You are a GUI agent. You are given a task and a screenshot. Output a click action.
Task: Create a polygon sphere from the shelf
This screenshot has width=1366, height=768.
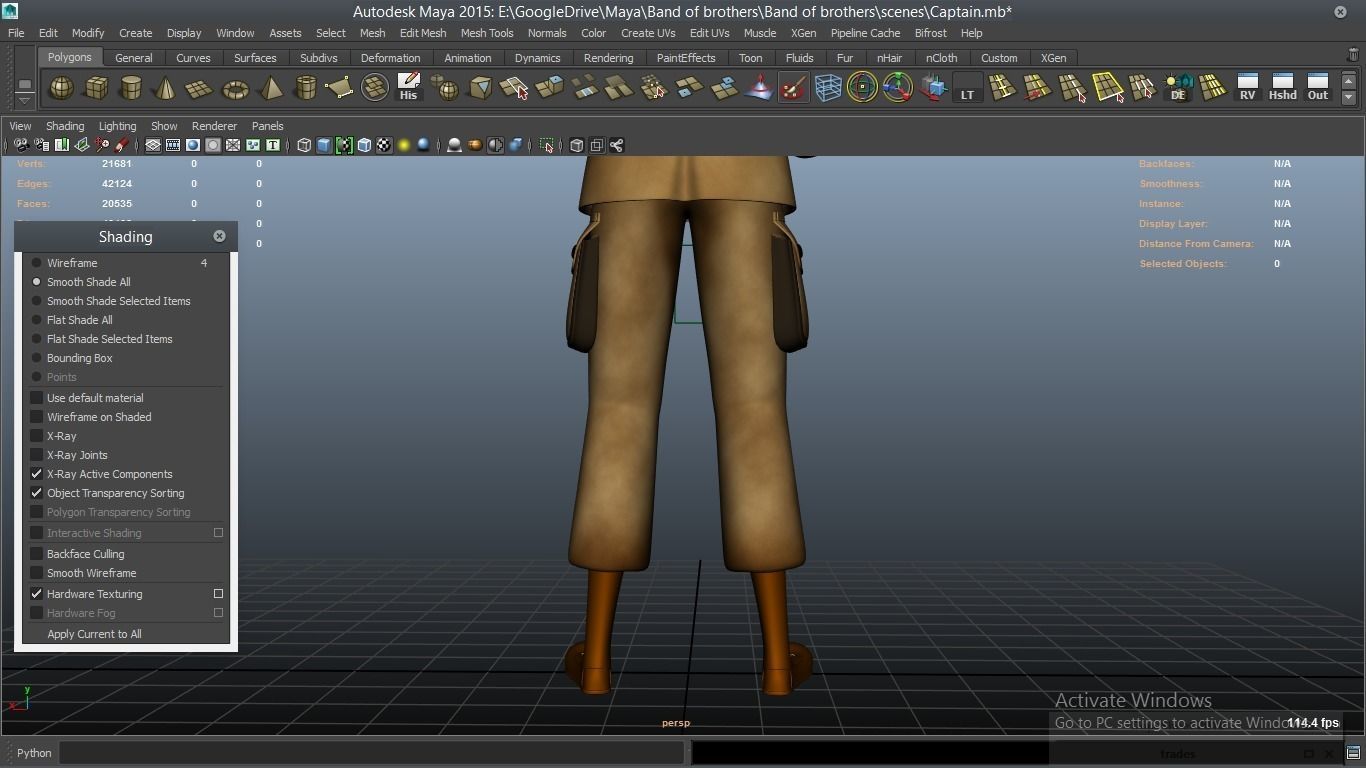click(61, 88)
